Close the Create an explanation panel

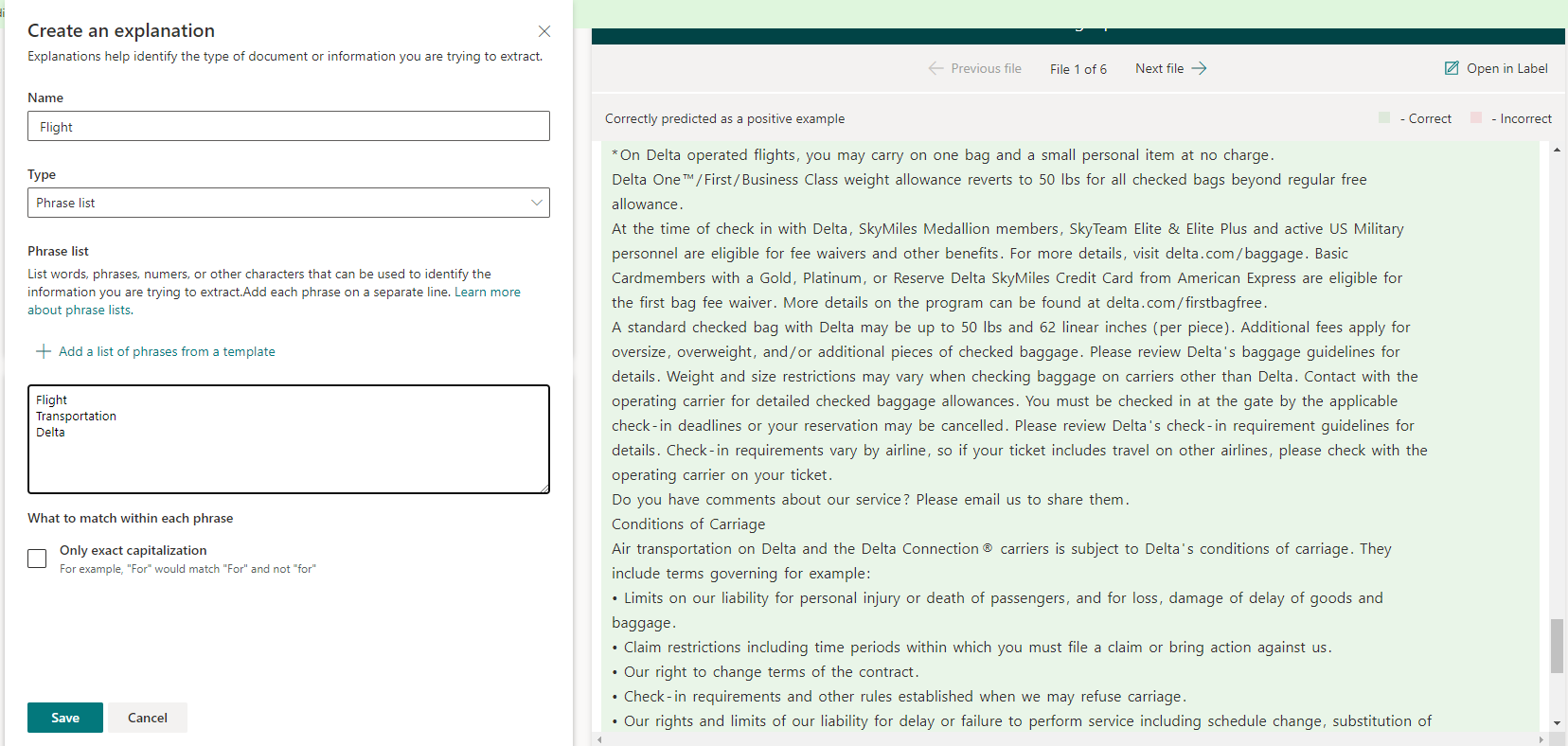(544, 31)
